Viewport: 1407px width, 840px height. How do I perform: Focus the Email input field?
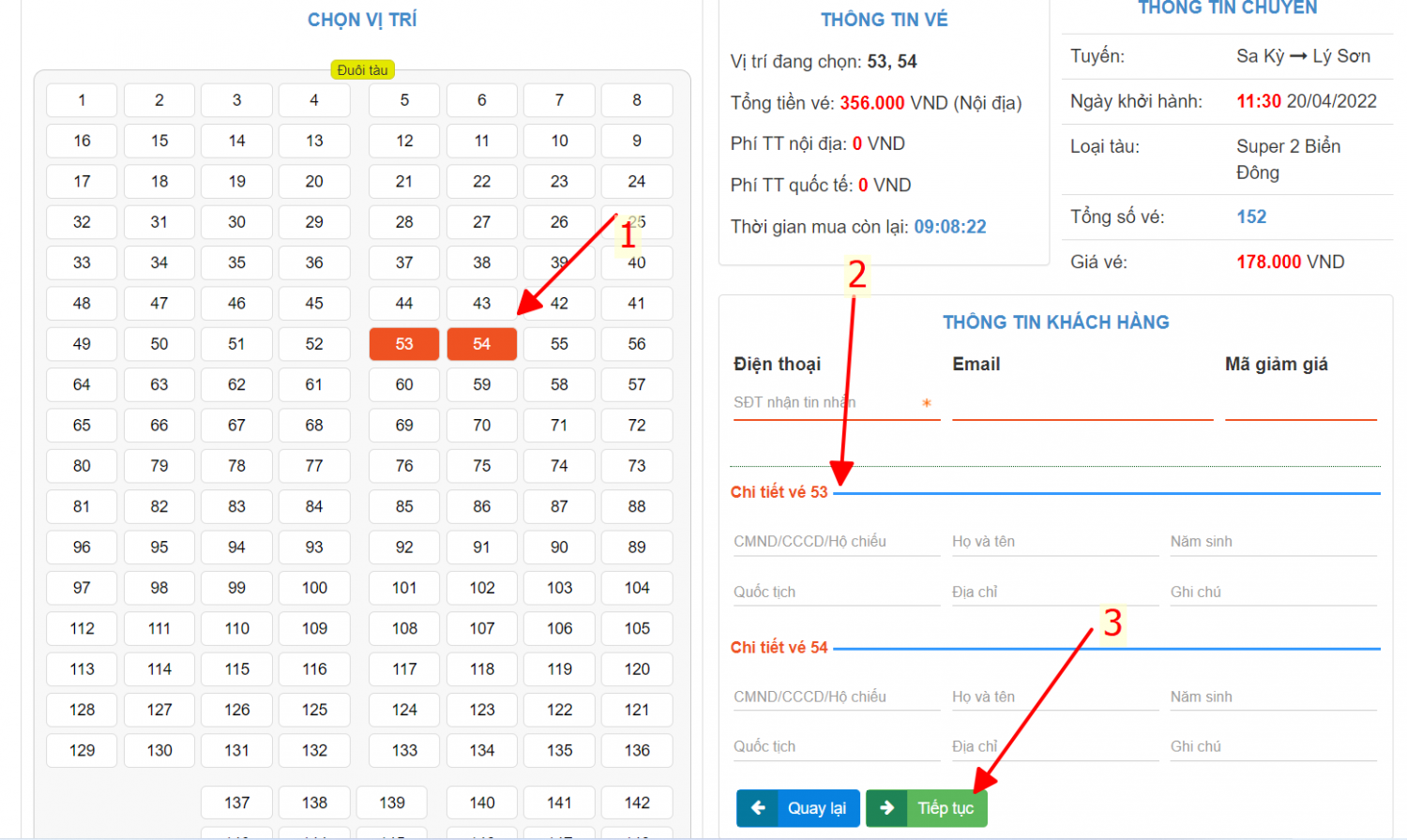click(x=1082, y=404)
